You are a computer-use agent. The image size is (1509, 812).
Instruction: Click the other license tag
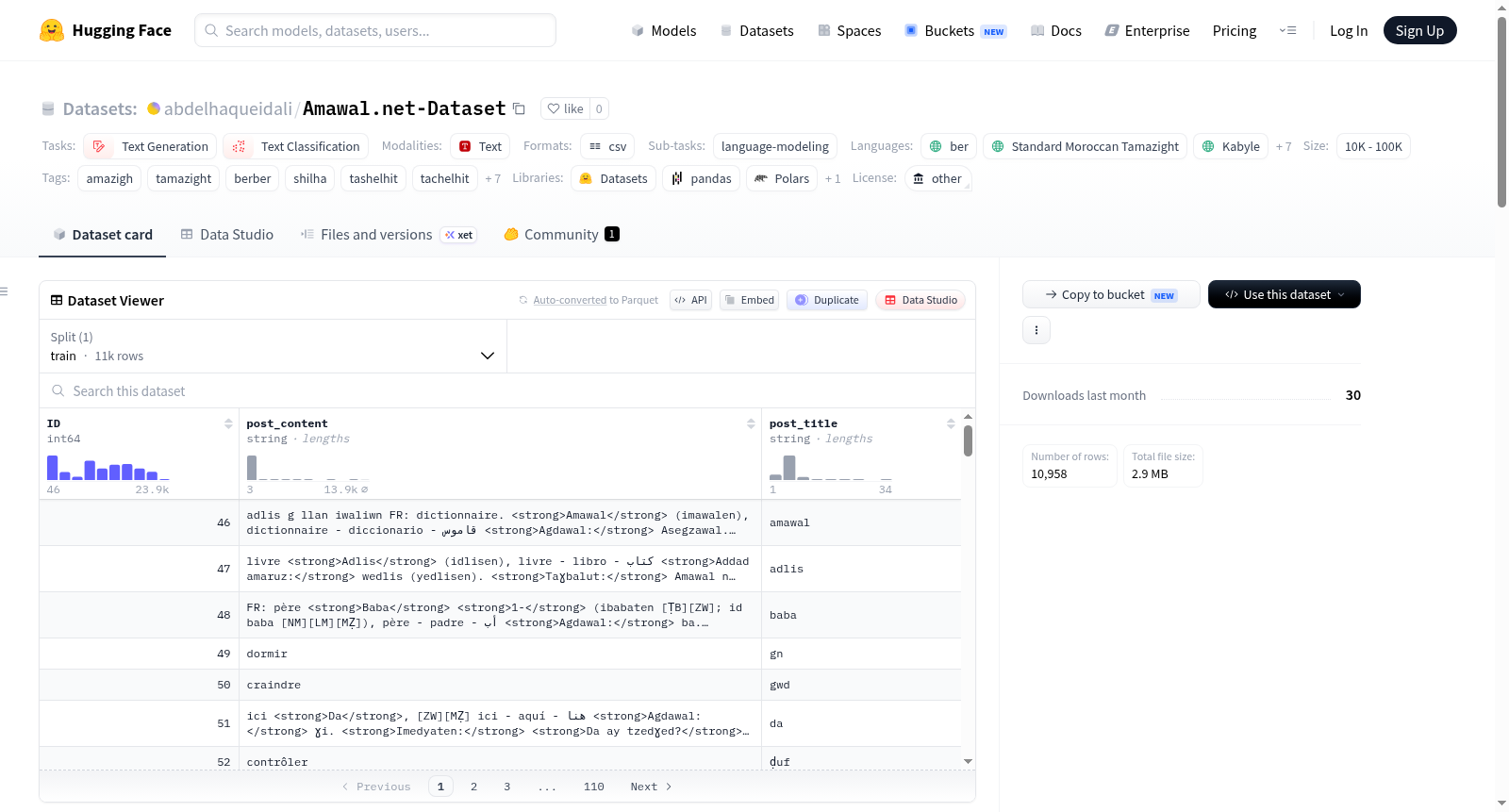(x=937, y=178)
